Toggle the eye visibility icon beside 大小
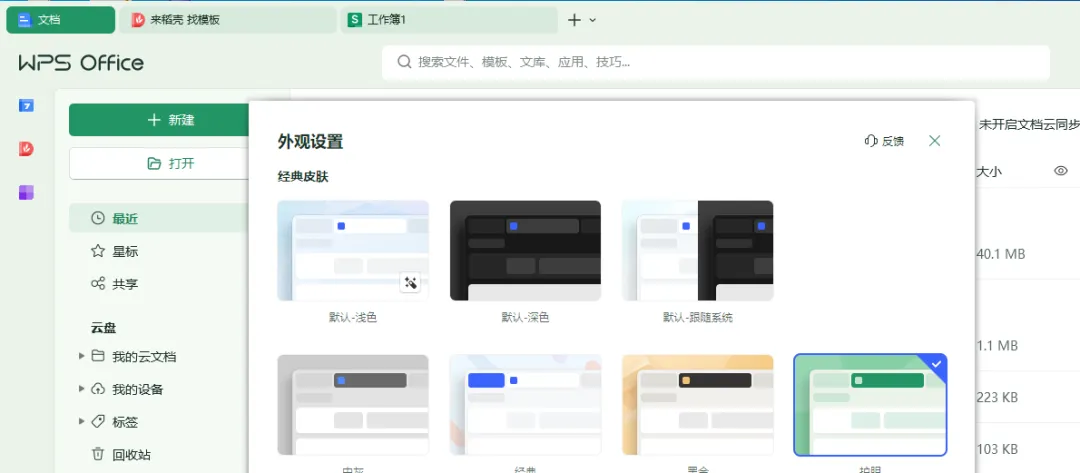Screen dimensions: 1080x473 pos(1061,171)
